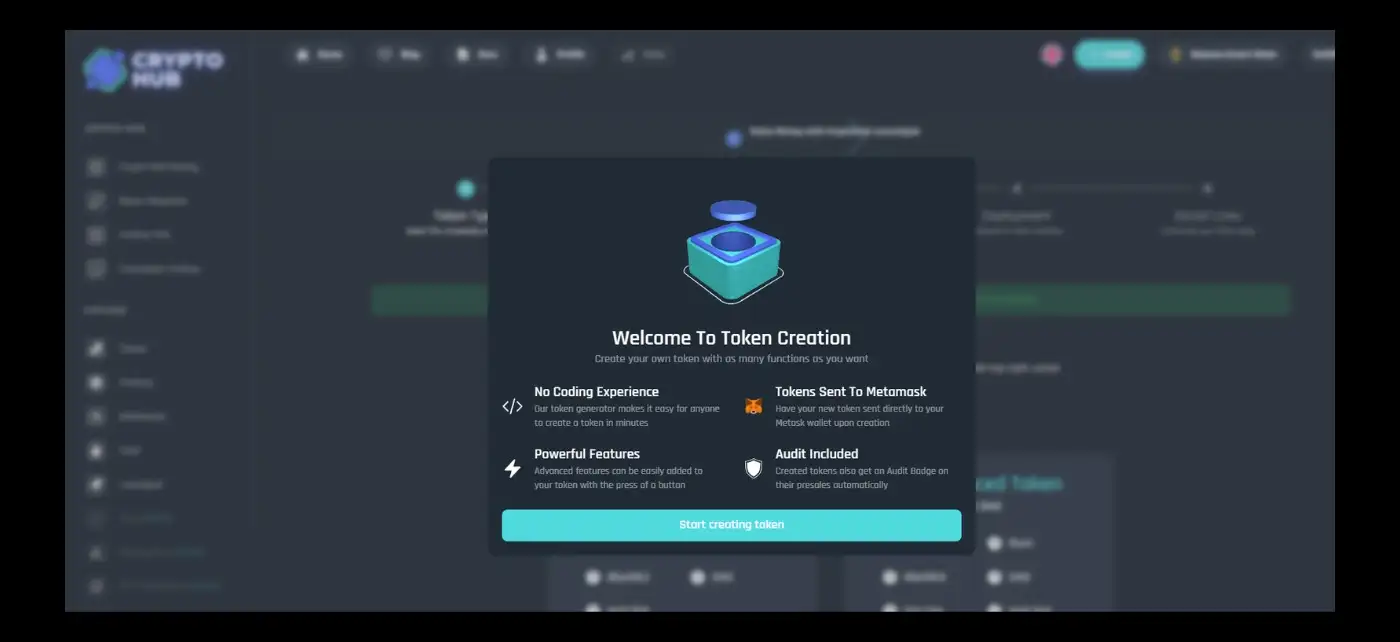Click the lightning bolt Powerful Features icon
This screenshot has height=642, width=1400.
point(512,468)
